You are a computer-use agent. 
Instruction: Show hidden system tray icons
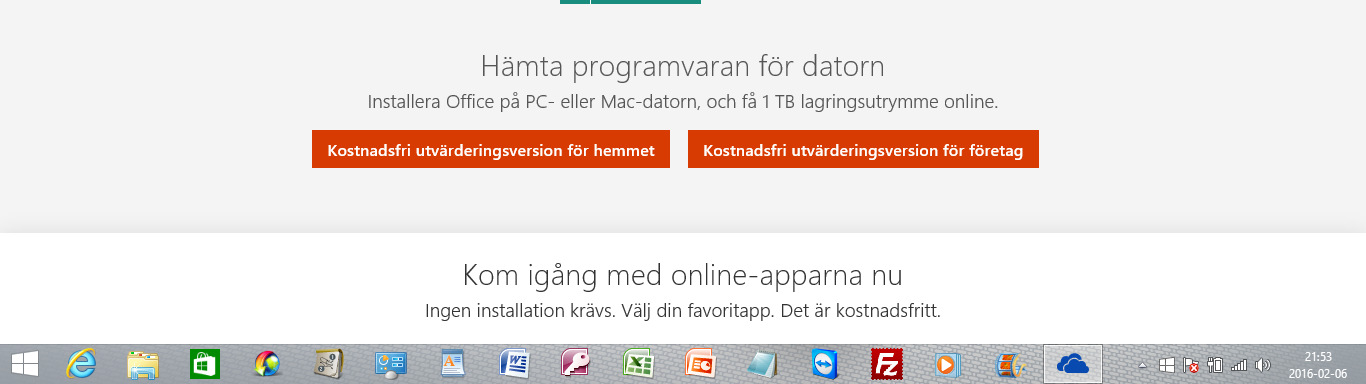(x=1143, y=365)
